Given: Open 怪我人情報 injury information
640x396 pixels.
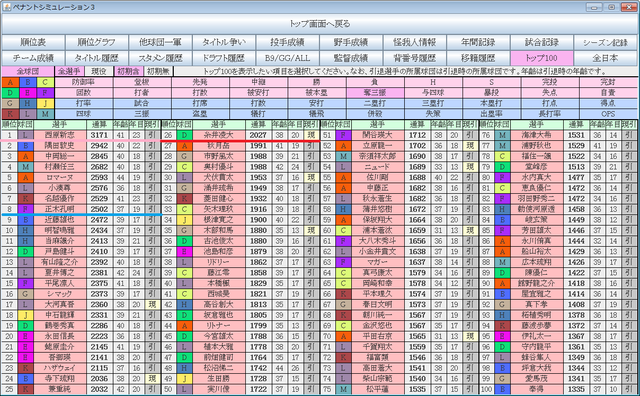Looking at the screenshot, I should tap(415, 42).
